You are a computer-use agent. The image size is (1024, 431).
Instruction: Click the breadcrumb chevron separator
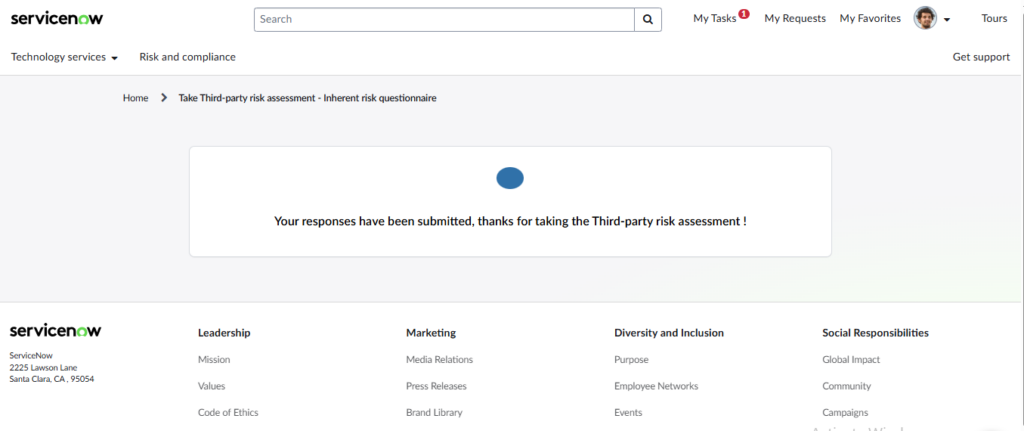pos(164,98)
